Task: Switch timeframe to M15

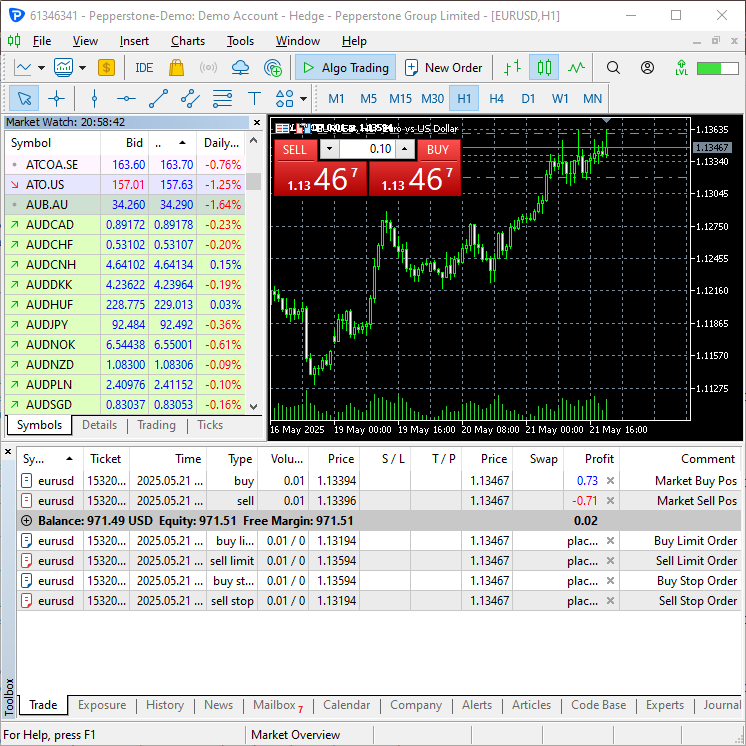Action: pyautogui.click(x=400, y=98)
